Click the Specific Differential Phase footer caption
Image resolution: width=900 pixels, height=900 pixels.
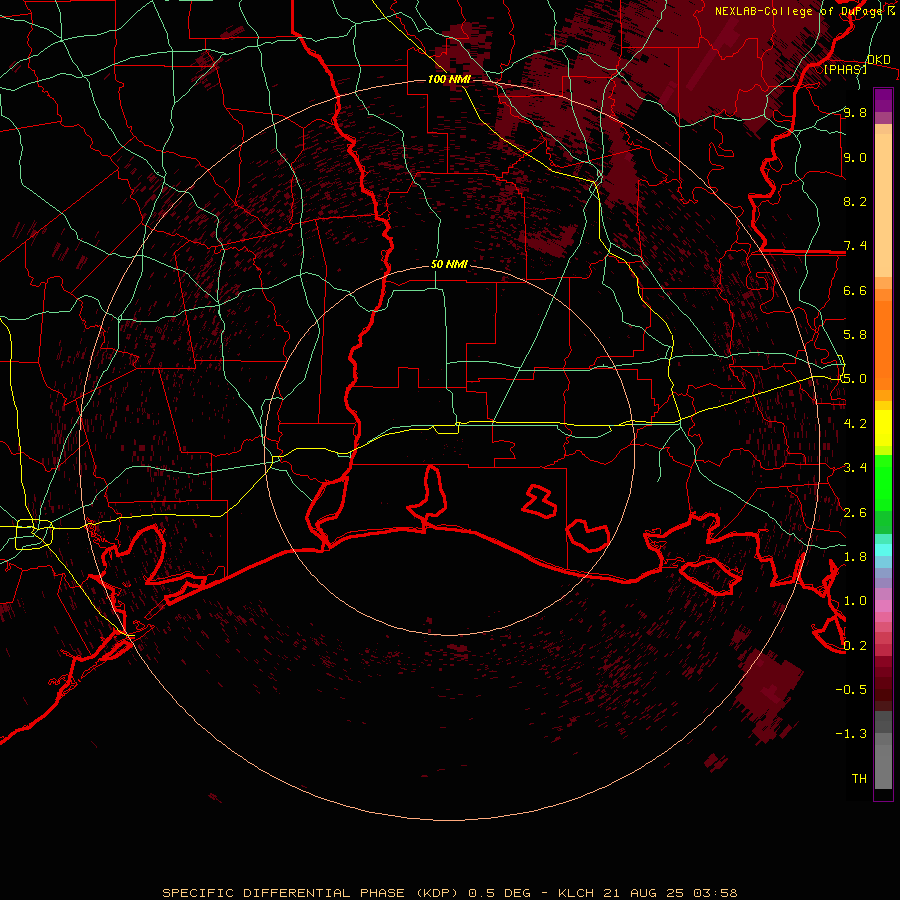[450, 893]
